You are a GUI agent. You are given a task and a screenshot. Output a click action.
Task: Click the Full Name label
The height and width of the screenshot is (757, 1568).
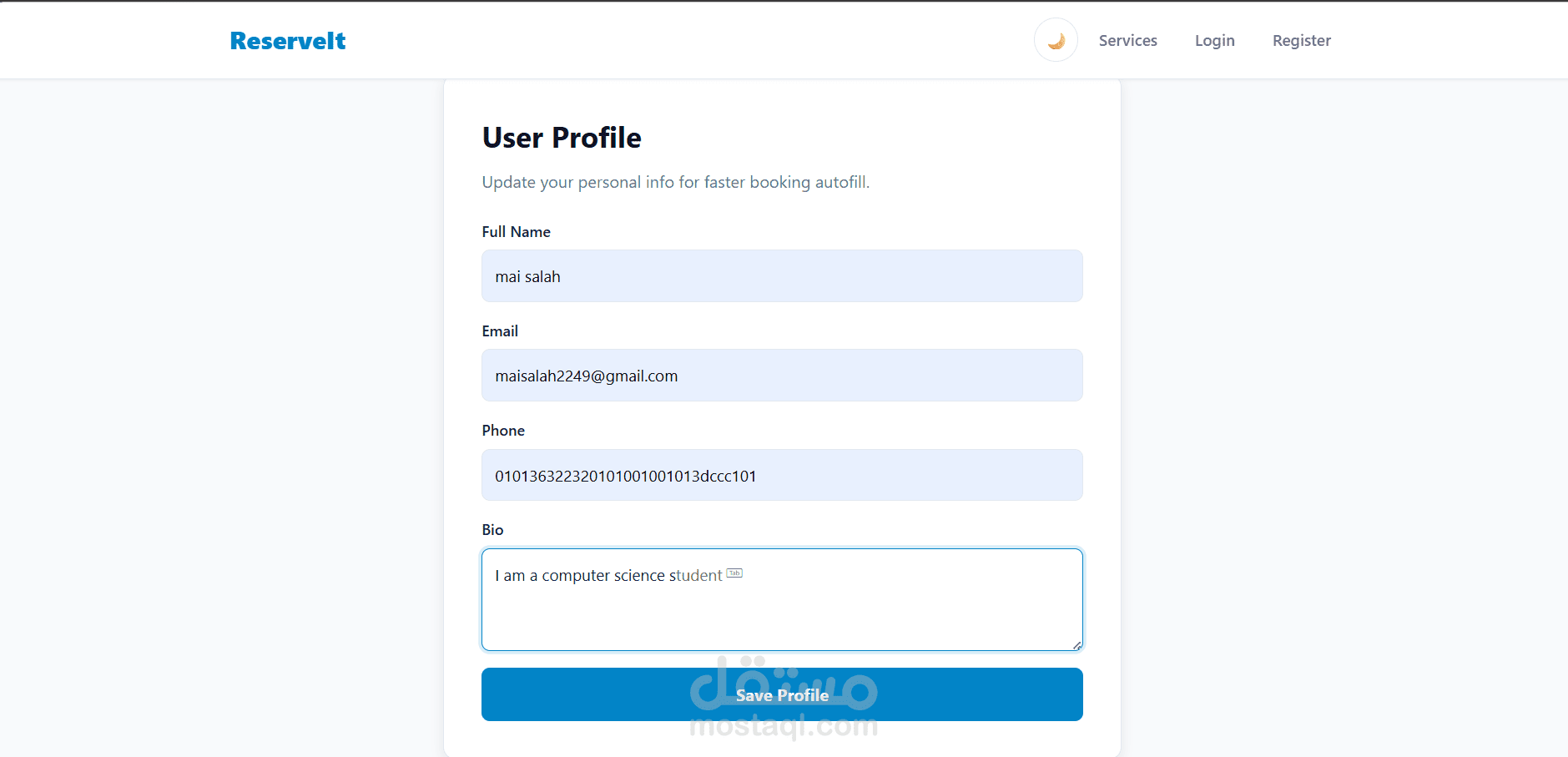pyautogui.click(x=516, y=232)
